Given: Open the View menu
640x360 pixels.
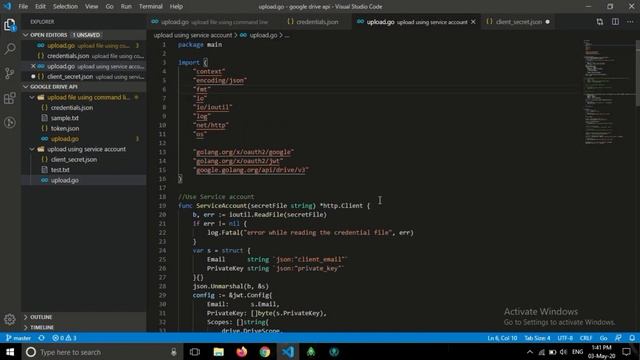Looking at the screenshot, I should point(91,7).
